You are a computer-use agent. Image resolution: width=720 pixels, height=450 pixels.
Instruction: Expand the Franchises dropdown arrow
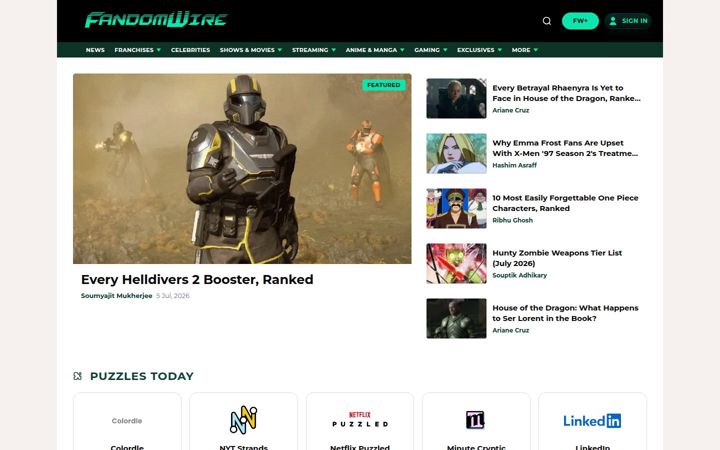coord(159,50)
